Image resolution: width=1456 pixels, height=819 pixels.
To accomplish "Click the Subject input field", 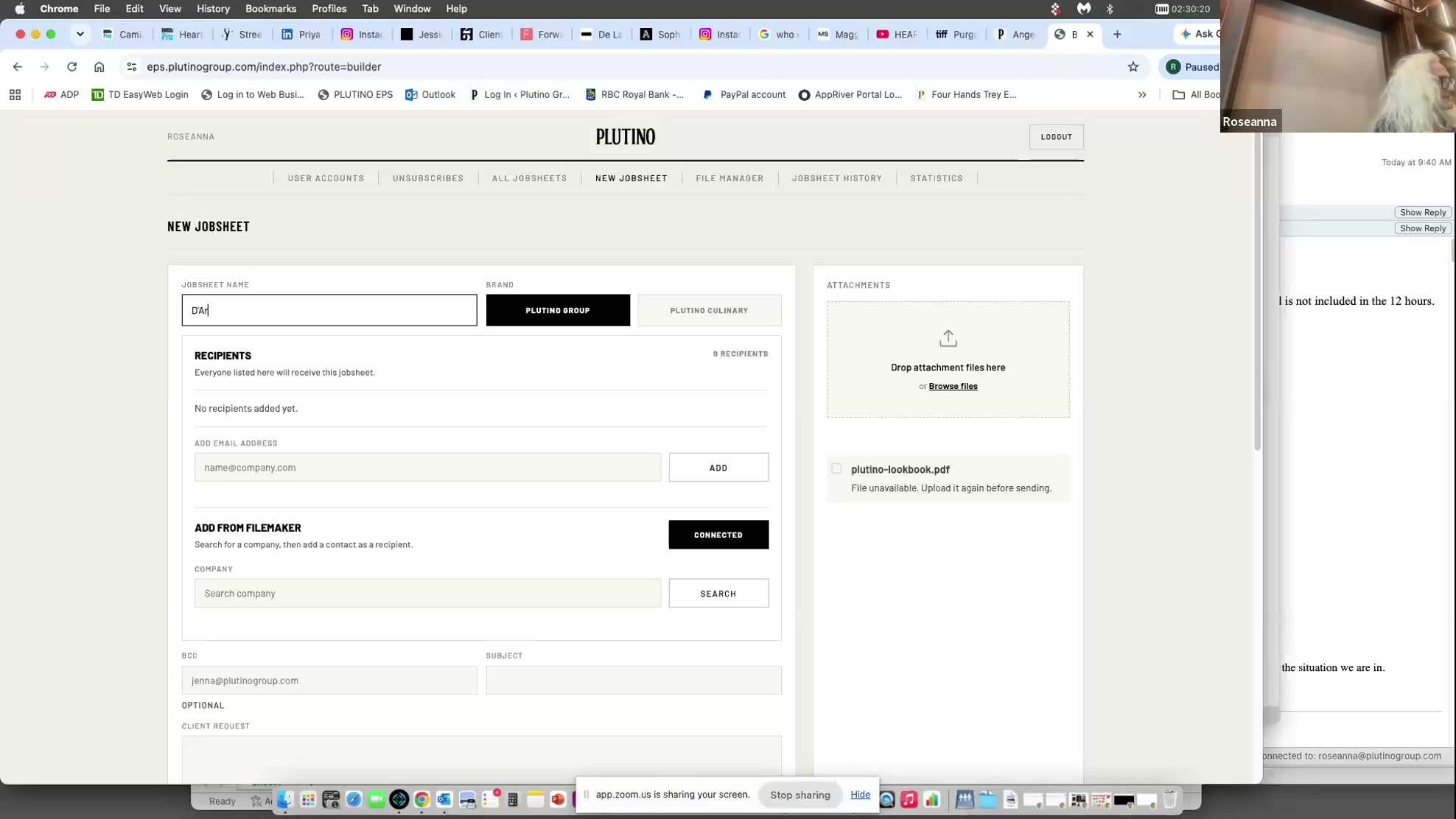I will (634, 681).
